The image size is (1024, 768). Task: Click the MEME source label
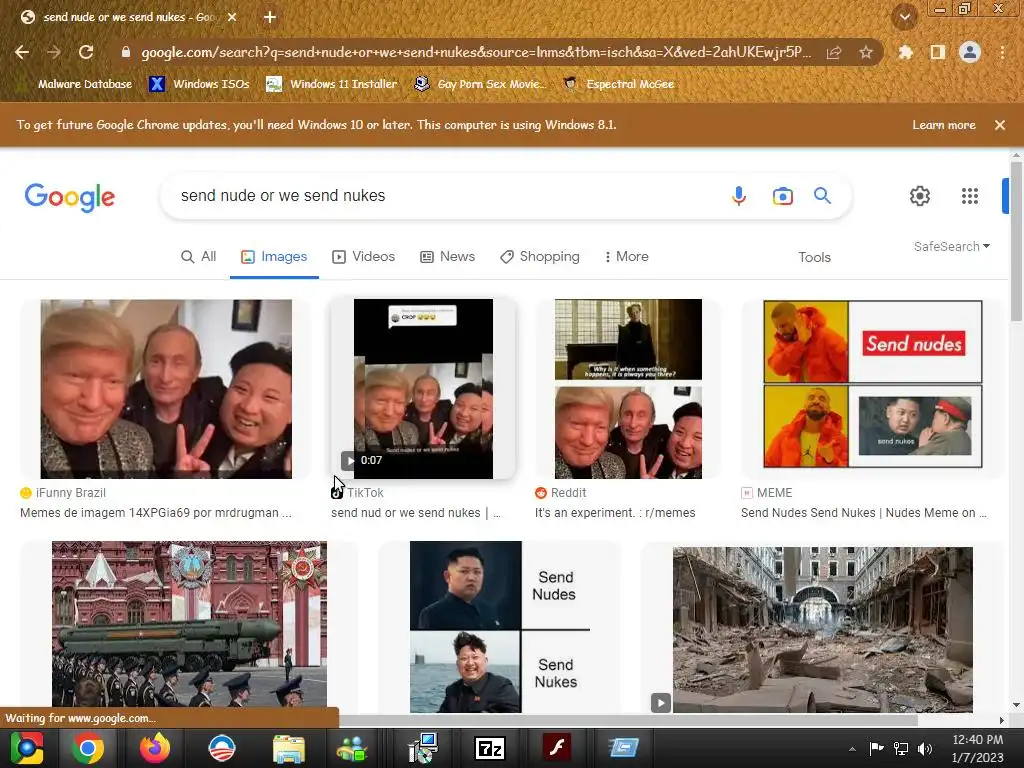tap(767, 493)
